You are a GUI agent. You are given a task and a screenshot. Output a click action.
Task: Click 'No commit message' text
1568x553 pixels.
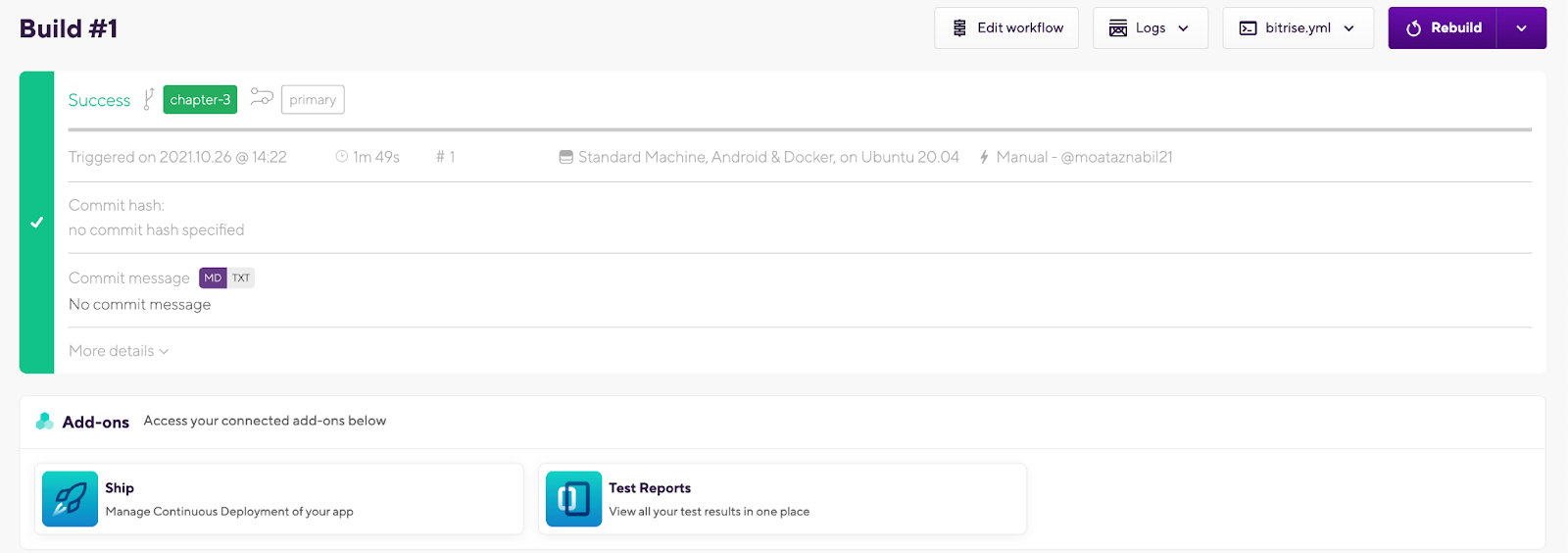[x=140, y=305]
